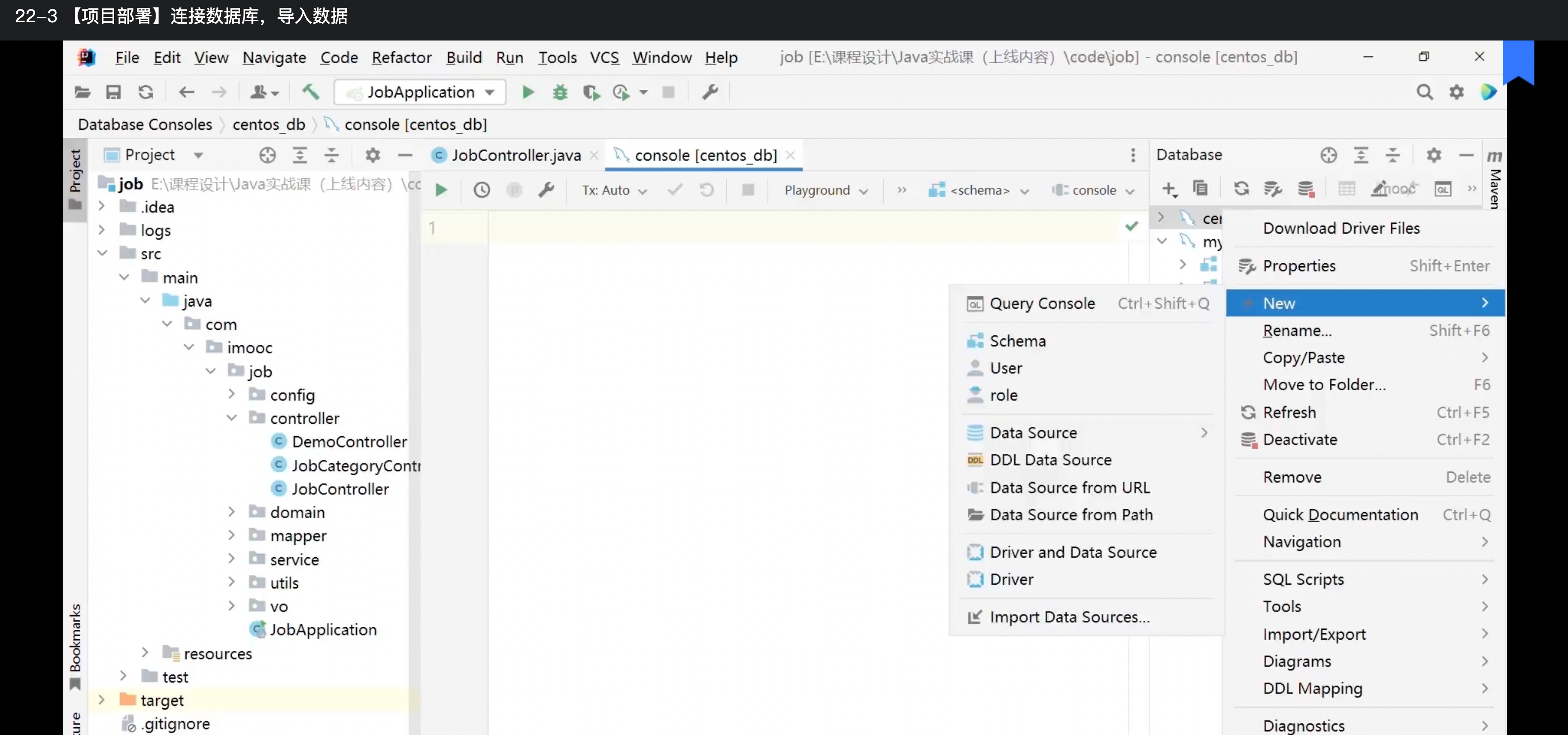The width and height of the screenshot is (1568, 735).
Task: Open Playground mode dropdown
Action: tap(826, 191)
